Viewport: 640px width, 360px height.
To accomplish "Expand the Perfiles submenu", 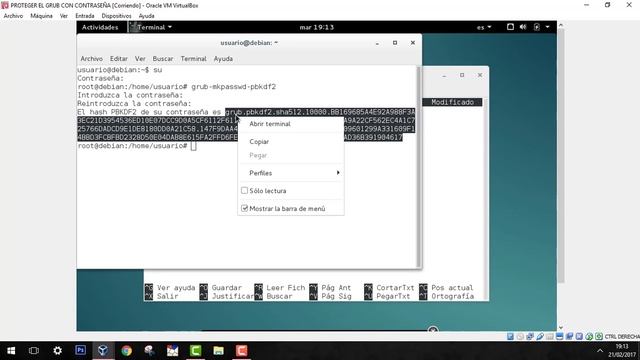I will [291, 173].
